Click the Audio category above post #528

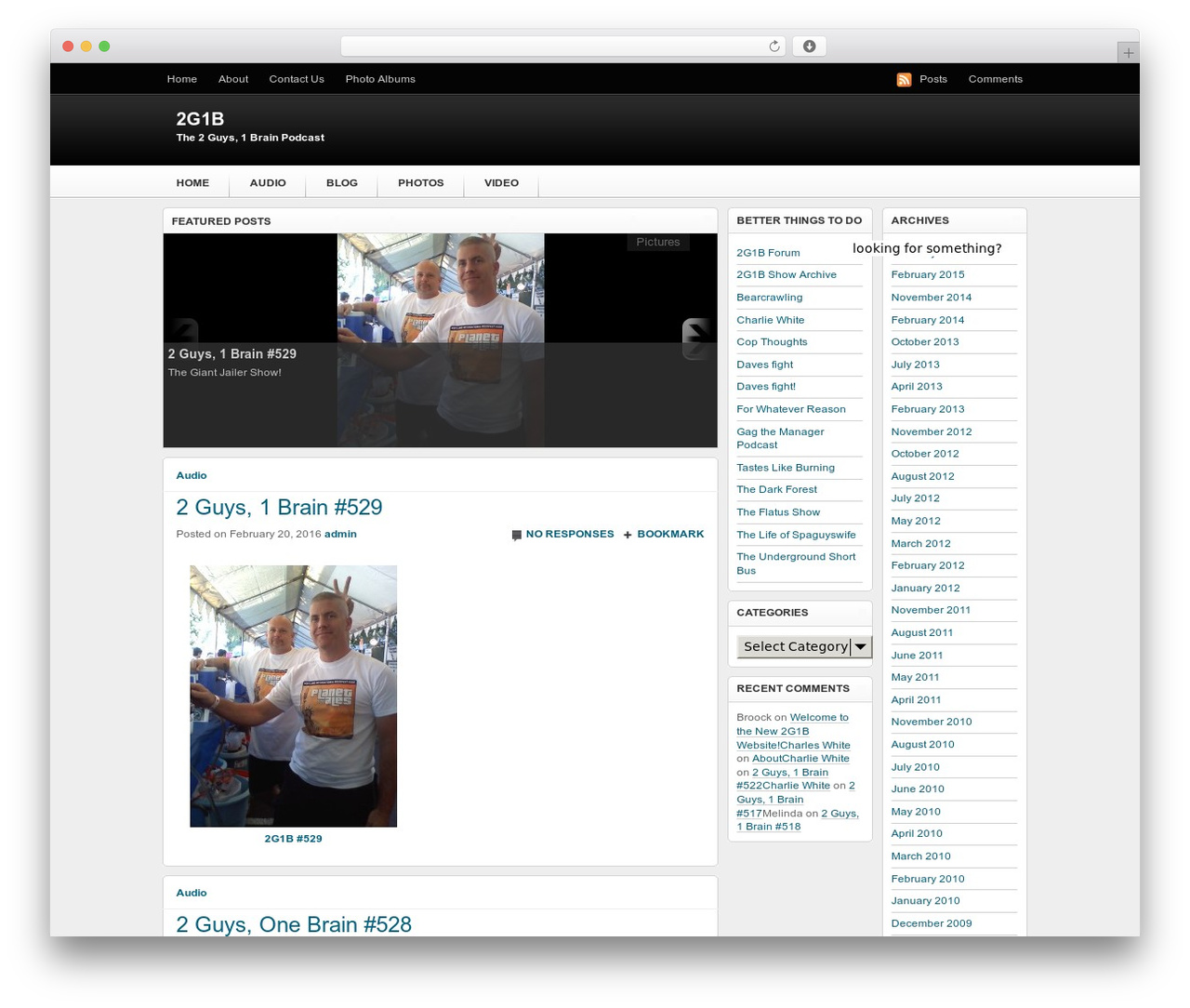click(192, 893)
